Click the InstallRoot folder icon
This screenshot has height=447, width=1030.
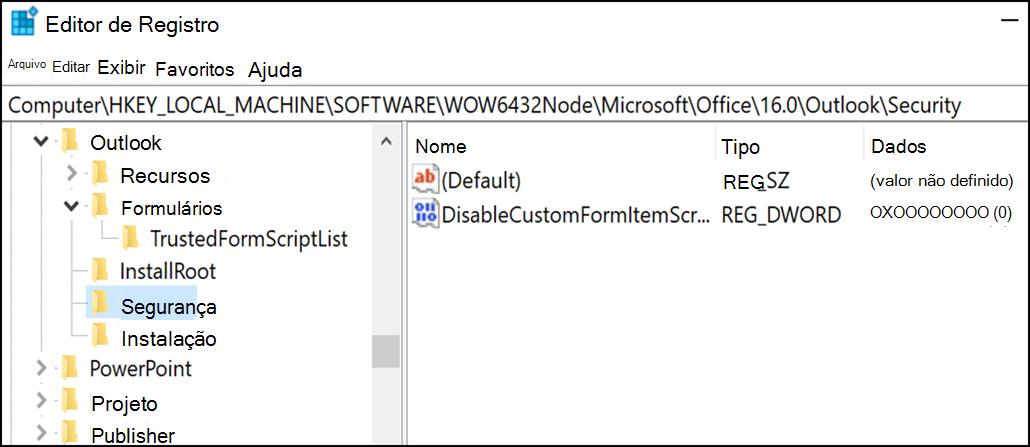100,270
